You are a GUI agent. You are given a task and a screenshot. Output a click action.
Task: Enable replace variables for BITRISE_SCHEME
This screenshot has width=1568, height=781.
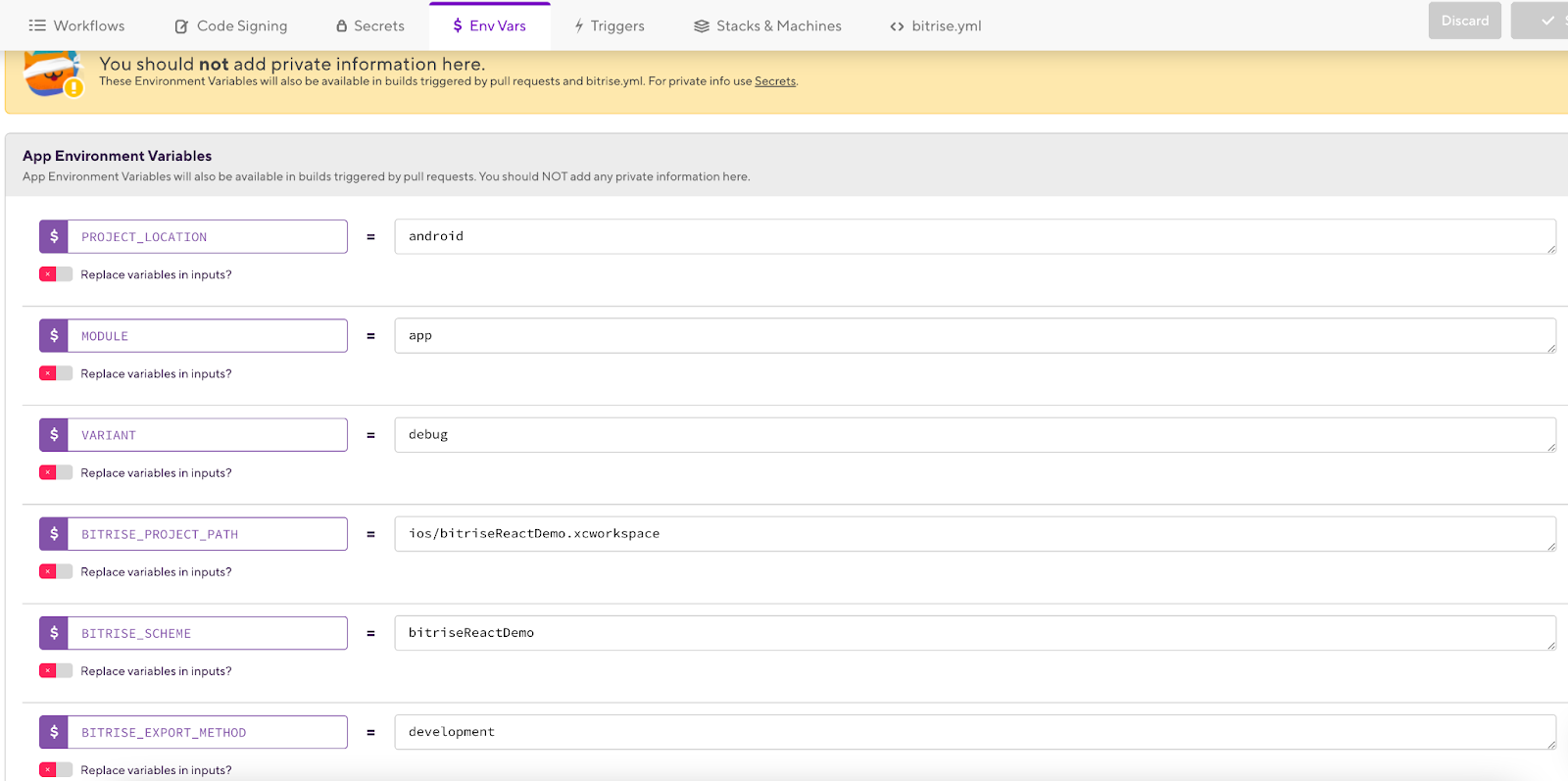click(56, 670)
